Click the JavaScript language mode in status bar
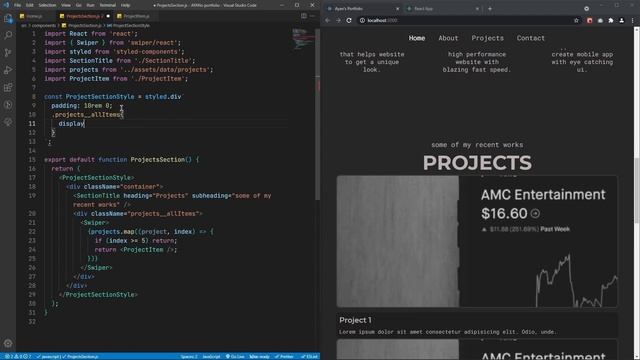This screenshot has height=360, width=640. click(x=211, y=357)
